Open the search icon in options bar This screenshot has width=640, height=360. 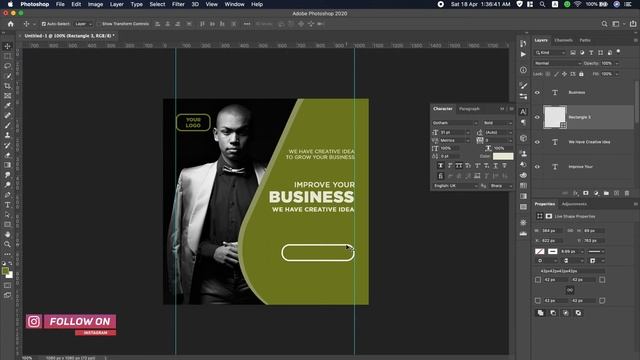604,24
